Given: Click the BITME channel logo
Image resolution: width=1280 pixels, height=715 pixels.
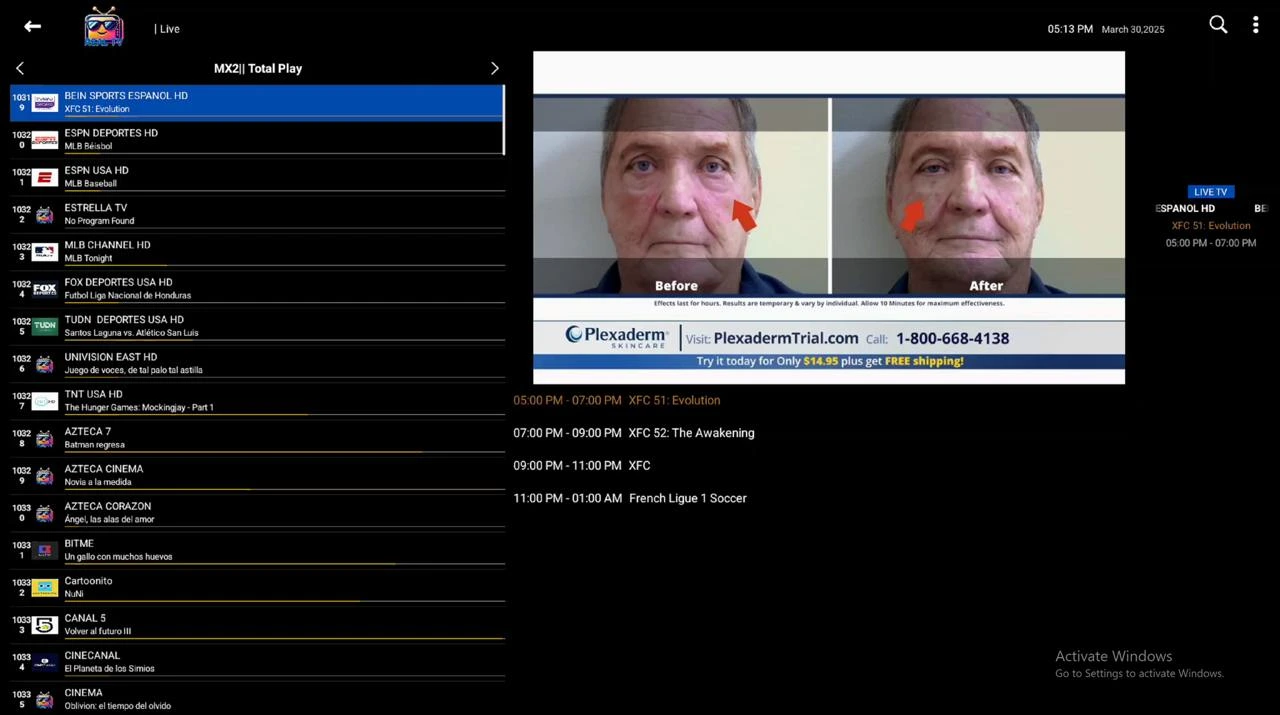Looking at the screenshot, I should pyautogui.click(x=45, y=550).
